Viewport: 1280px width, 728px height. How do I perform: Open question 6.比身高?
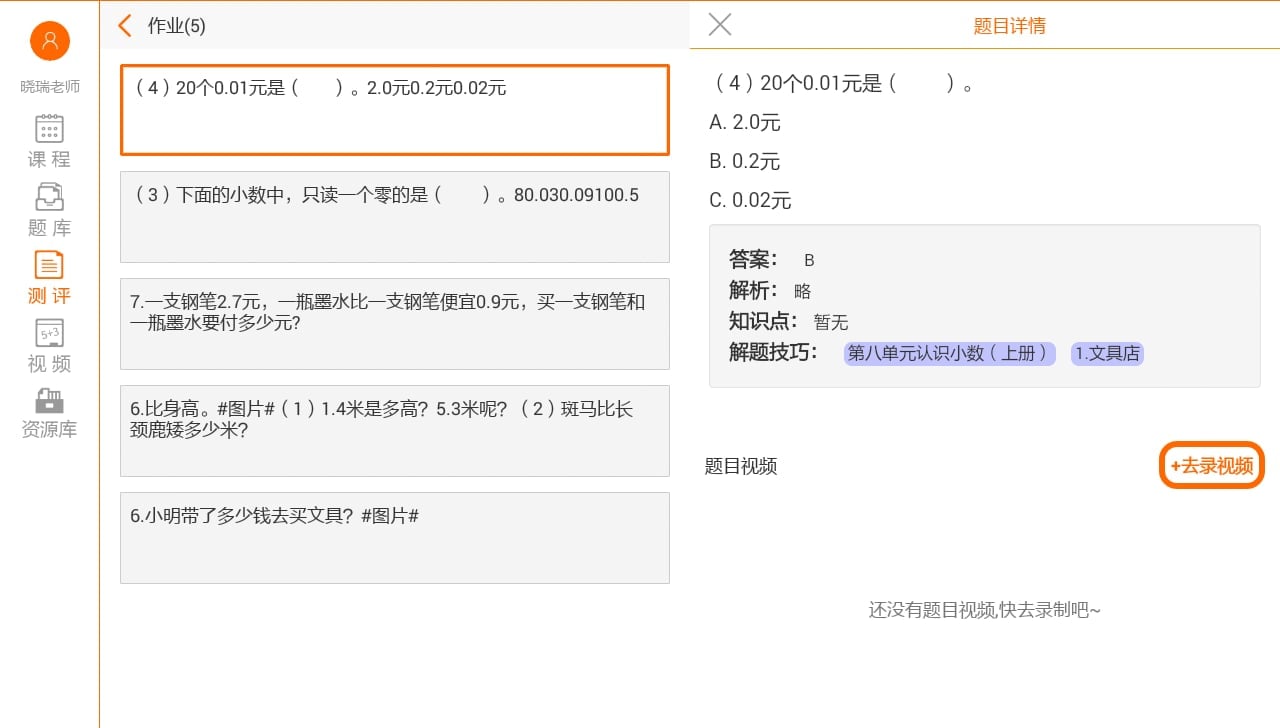395,431
